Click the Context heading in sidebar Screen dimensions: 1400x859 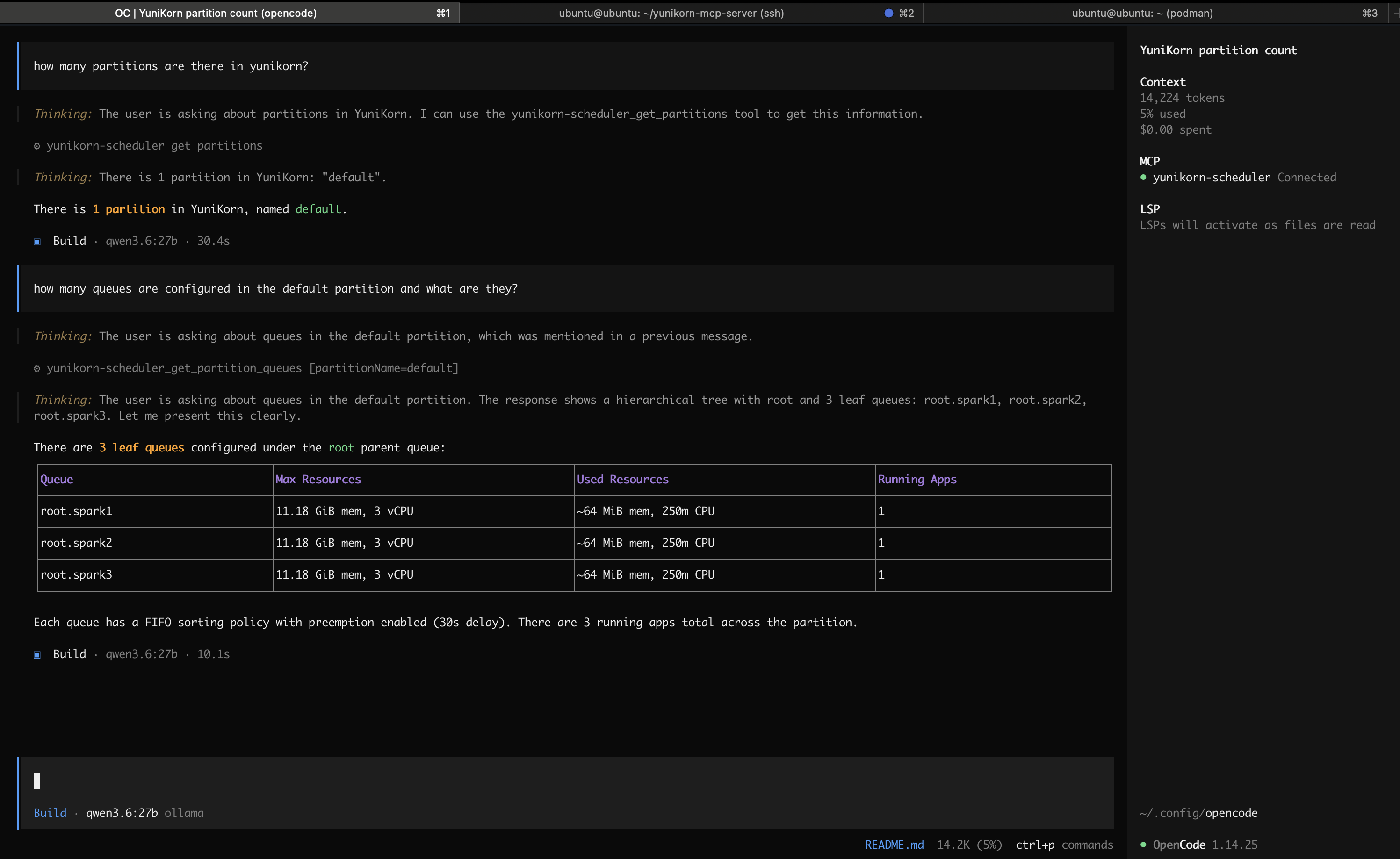(x=1162, y=82)
